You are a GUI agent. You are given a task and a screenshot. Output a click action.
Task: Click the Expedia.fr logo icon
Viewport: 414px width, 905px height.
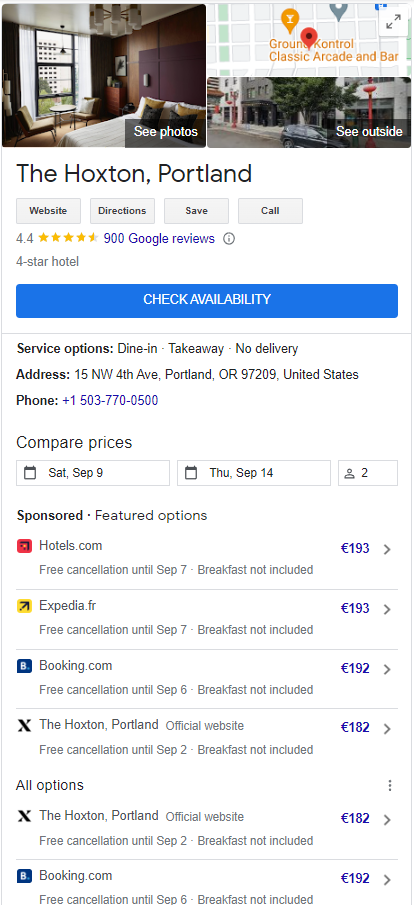pyautogui.click(x=24, y=606)
